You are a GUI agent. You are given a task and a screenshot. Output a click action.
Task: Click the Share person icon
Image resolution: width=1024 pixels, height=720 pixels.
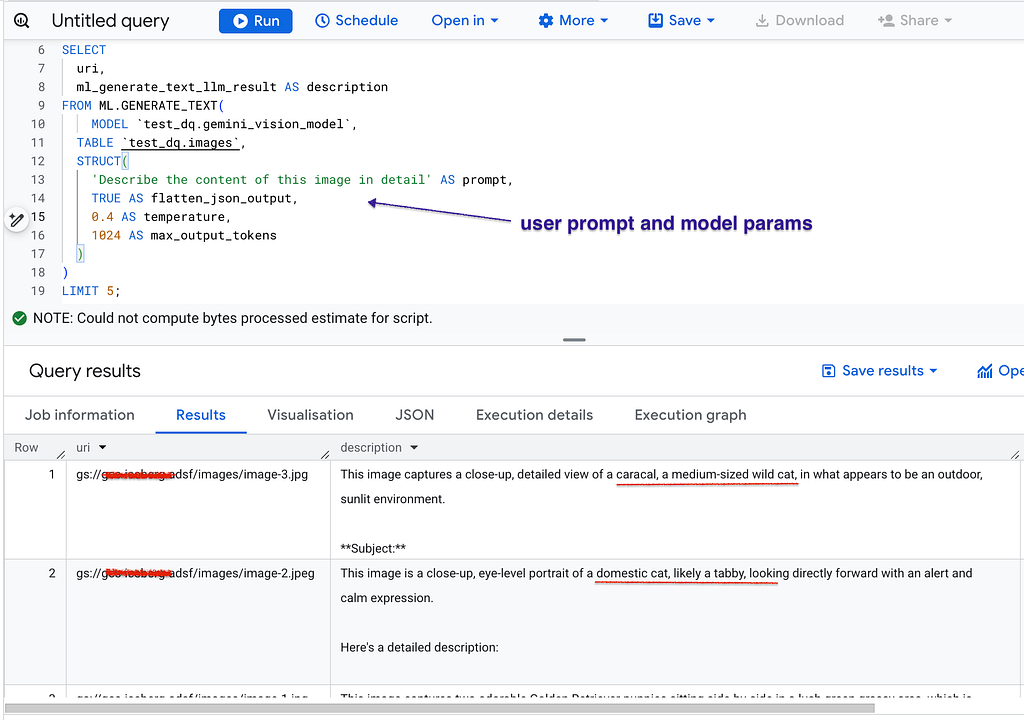click(x=886, y=21)
